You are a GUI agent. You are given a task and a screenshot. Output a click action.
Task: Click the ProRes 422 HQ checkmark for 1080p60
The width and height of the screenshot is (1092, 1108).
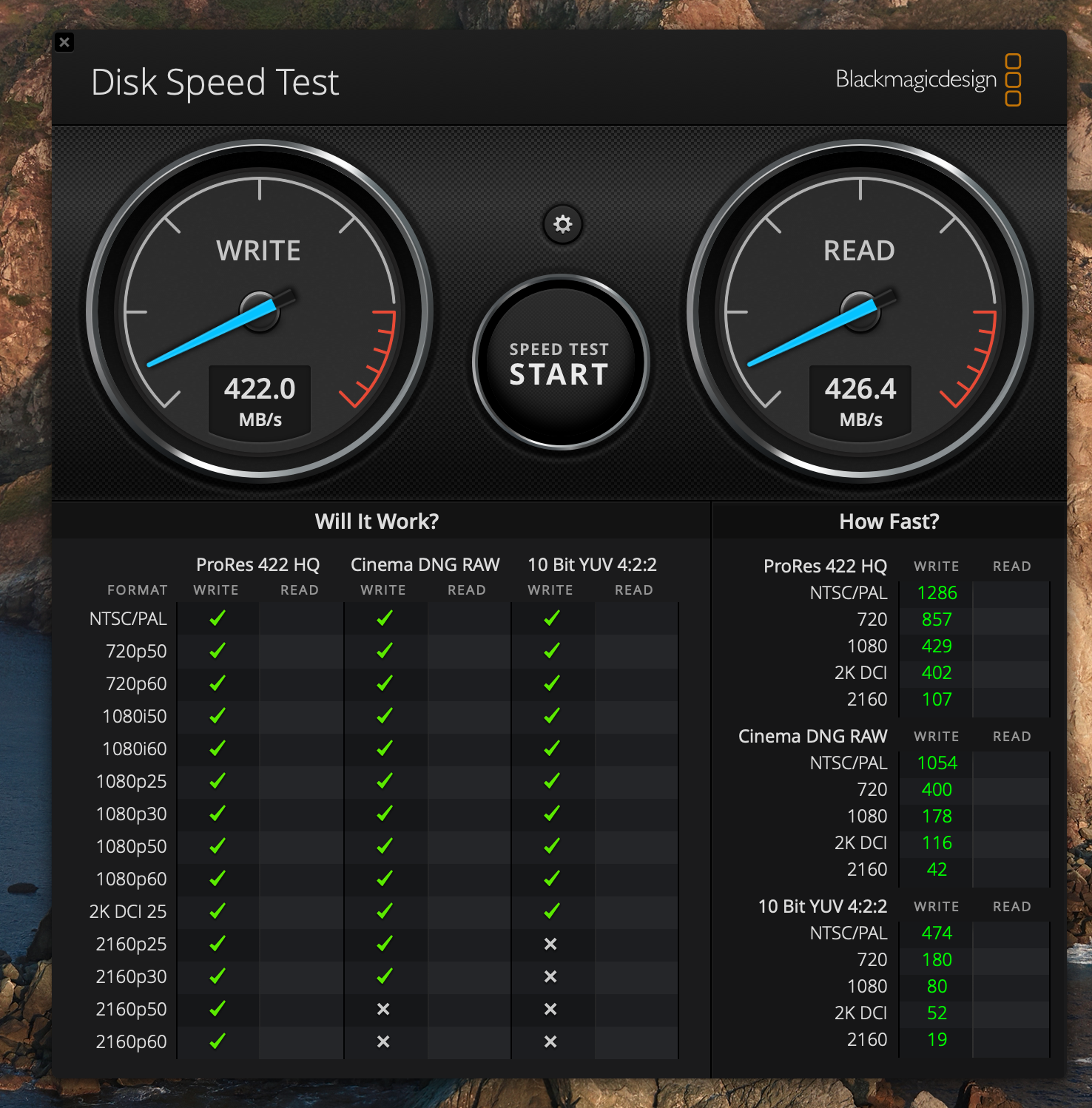[x=218, y=879]
